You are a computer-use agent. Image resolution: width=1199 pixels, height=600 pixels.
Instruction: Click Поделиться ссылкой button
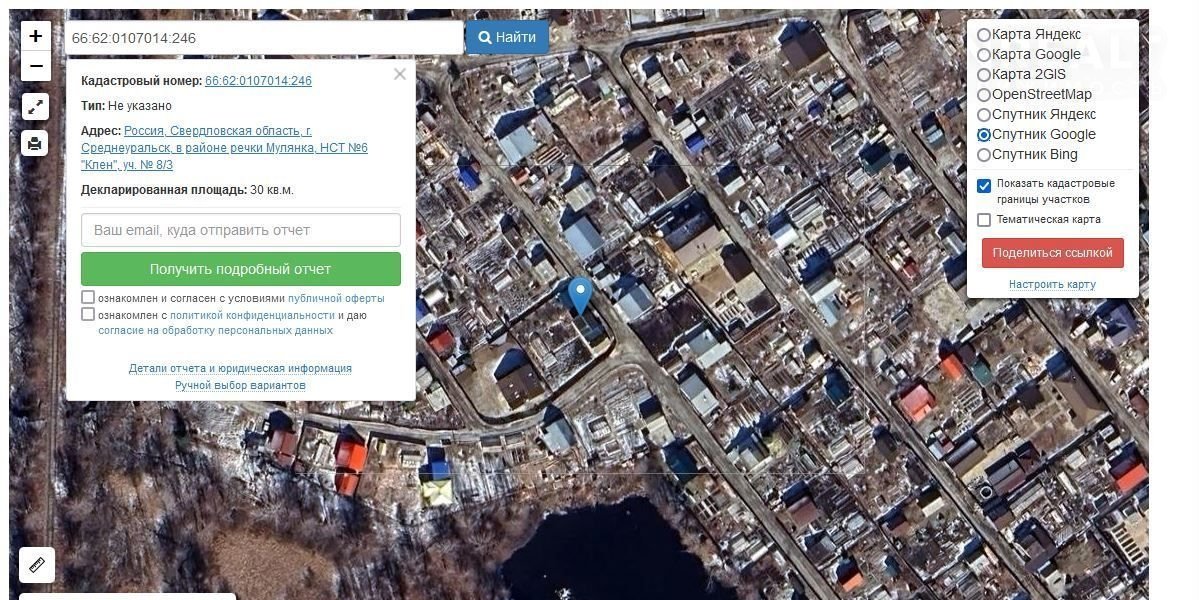tap(1052, 253)
